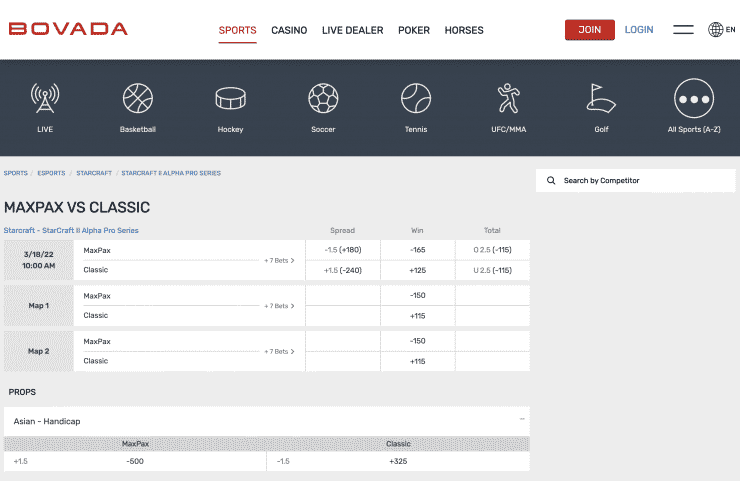Expand +7 Bets for Map 1
740x481 pixels.
pos(279,306)
